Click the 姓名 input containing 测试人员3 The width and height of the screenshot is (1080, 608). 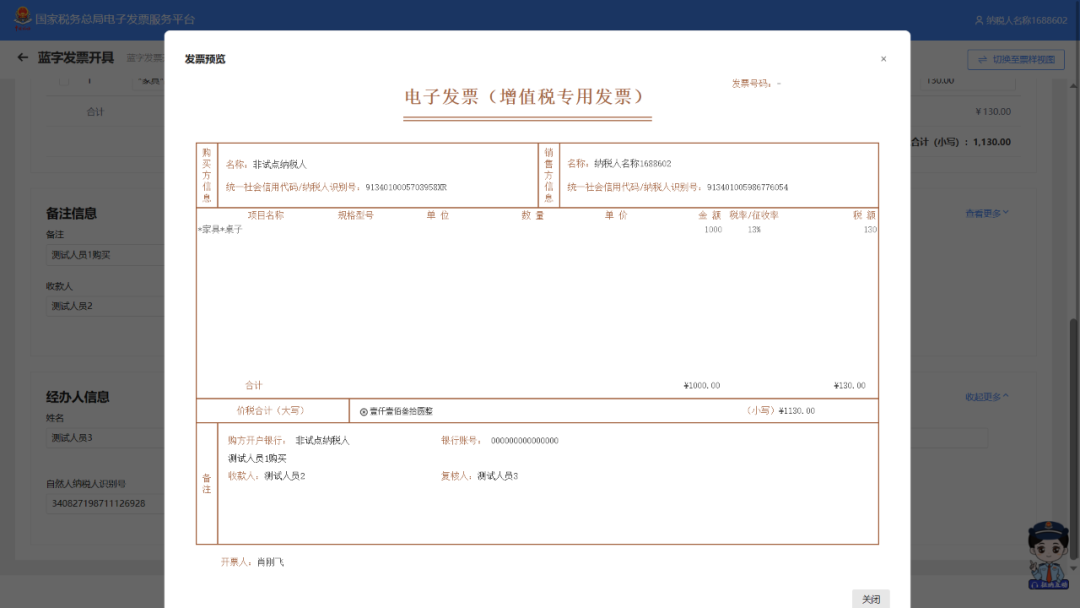click(105, 438)
